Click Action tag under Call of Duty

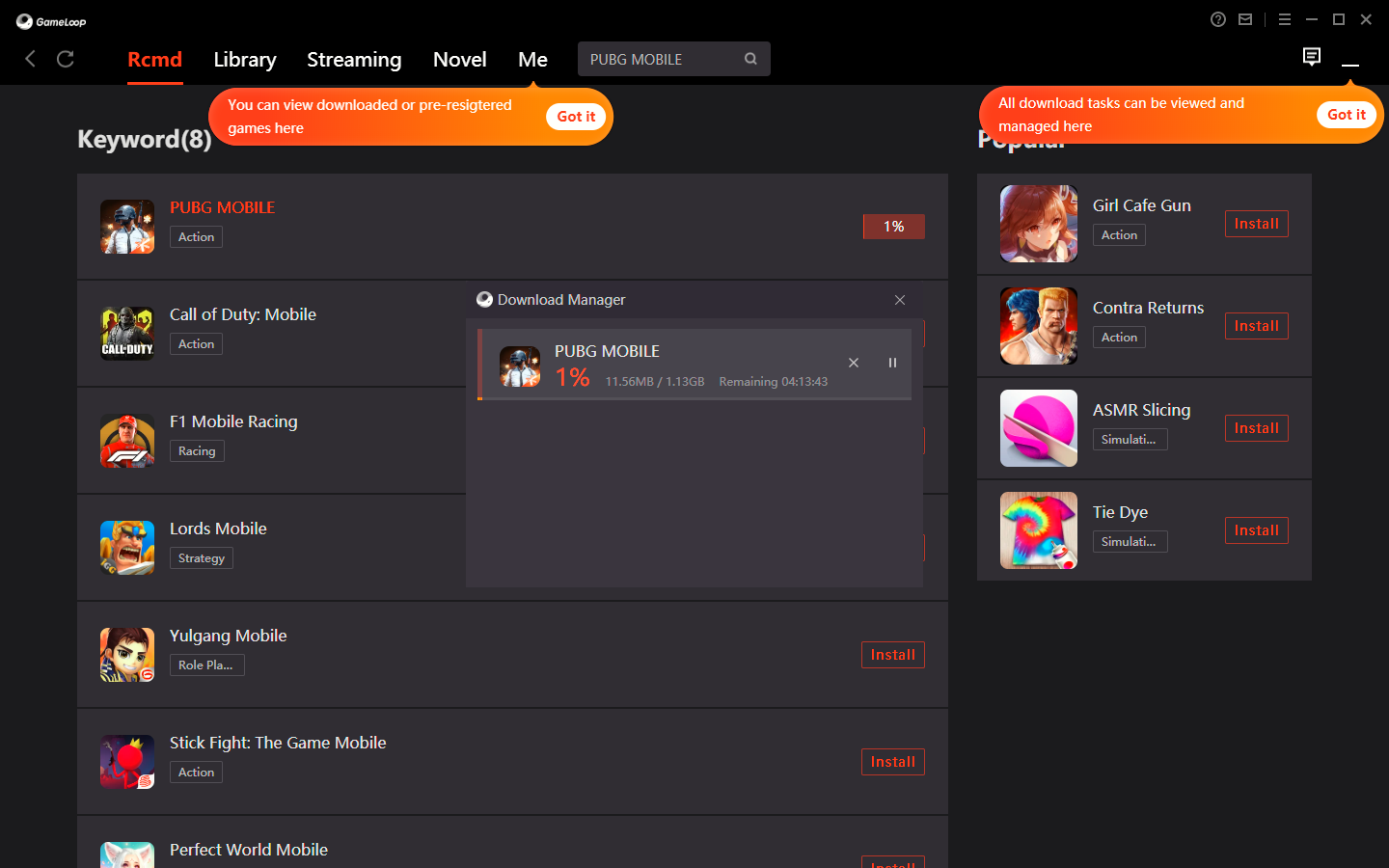tap(197, 344)
